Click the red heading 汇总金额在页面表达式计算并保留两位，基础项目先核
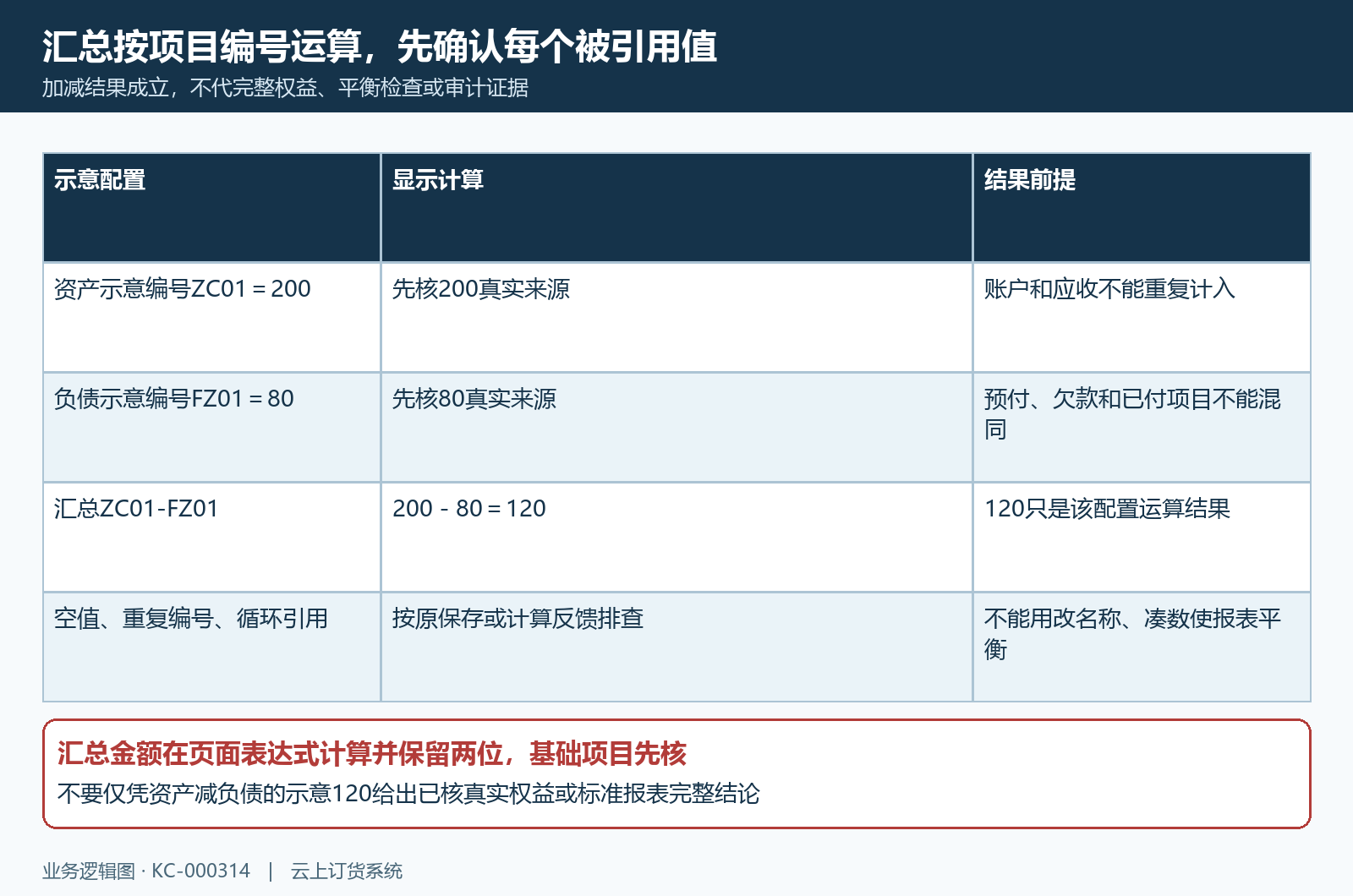Viewport: 1353px width, 896px height. [x=372, y=753]
